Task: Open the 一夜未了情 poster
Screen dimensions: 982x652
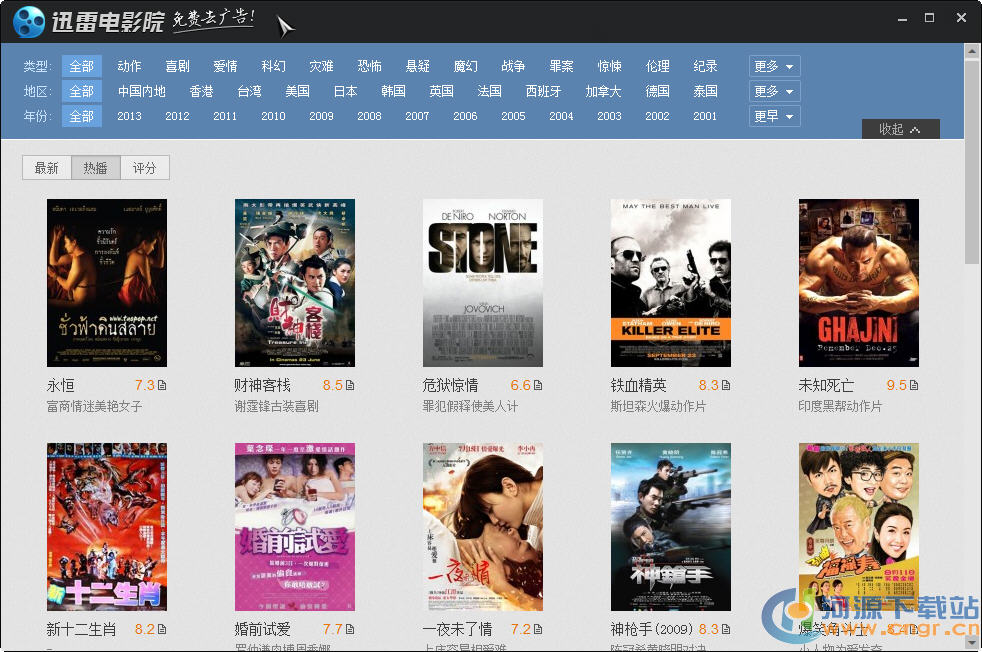Action: click(483, 527)
